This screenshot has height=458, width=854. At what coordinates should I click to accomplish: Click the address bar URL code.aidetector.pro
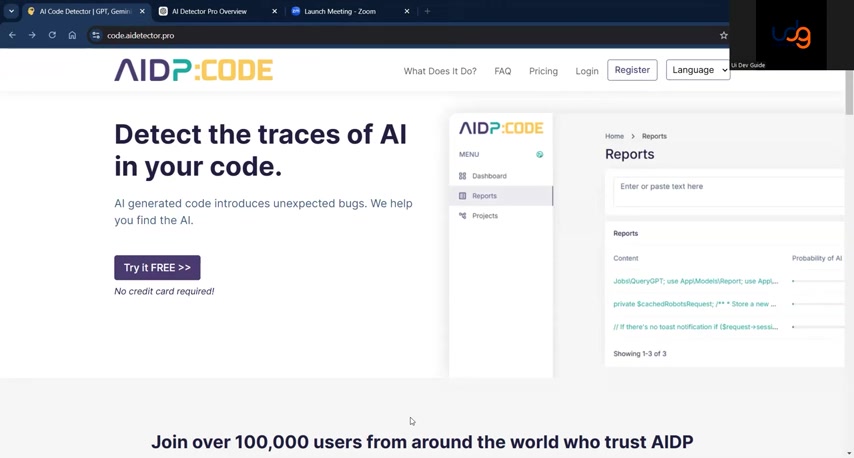click(x=141, y=35)
